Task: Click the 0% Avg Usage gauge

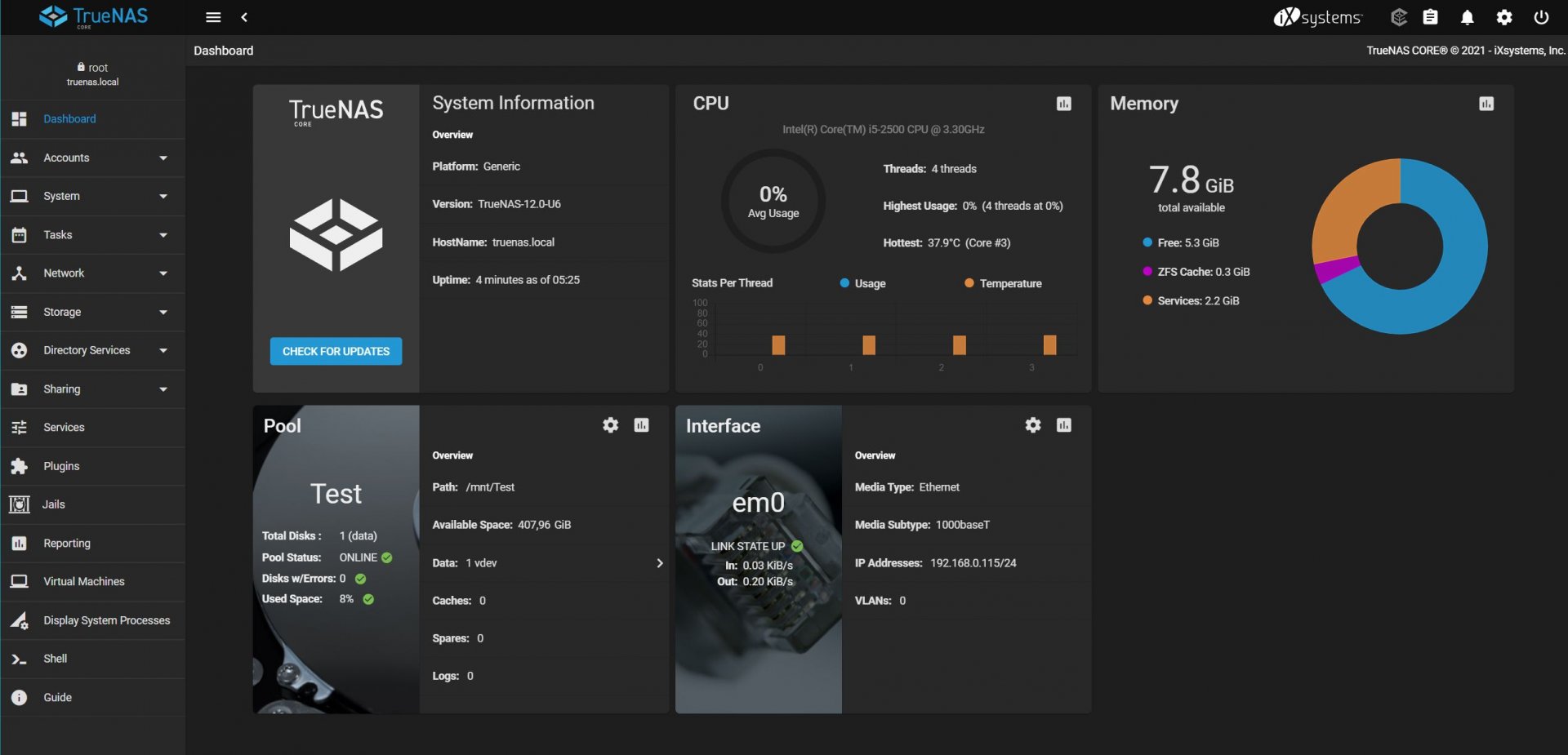Action: (x=773, y=201)
